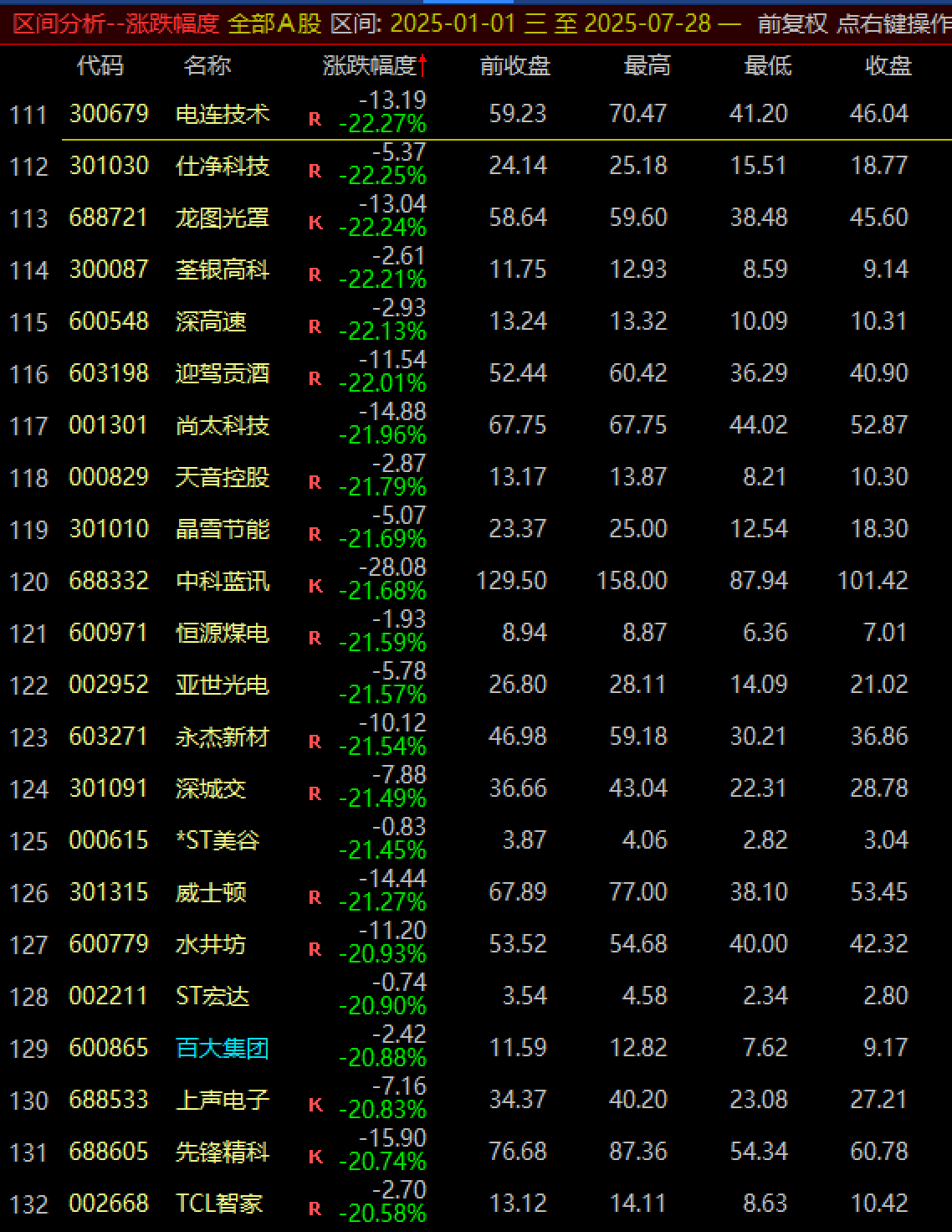Select stock name 天音控股
The height and width of the screenshot is (1232, 952).
[x=223, y=476]
